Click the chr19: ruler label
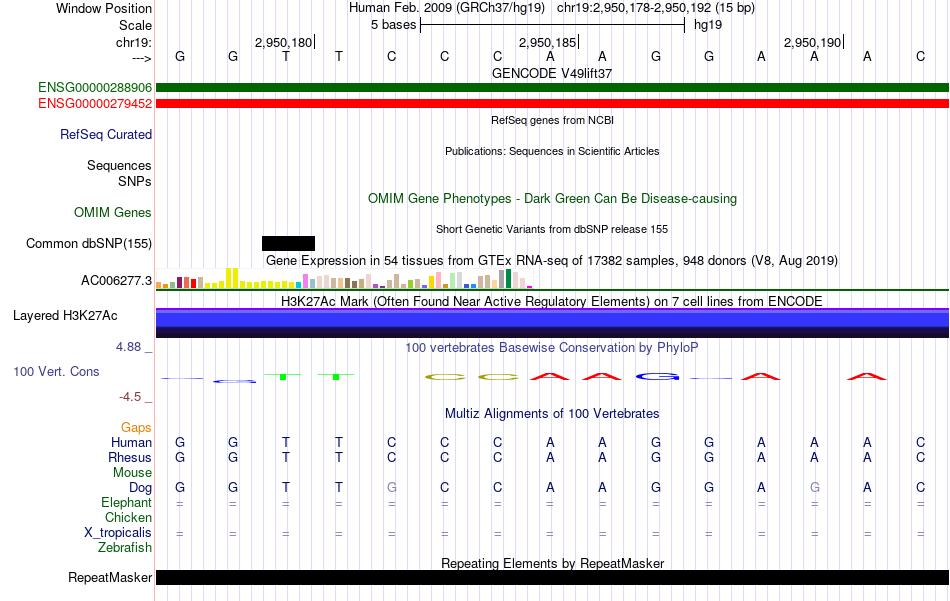This screenshot has height=601, width=950. tap(134, 42)
